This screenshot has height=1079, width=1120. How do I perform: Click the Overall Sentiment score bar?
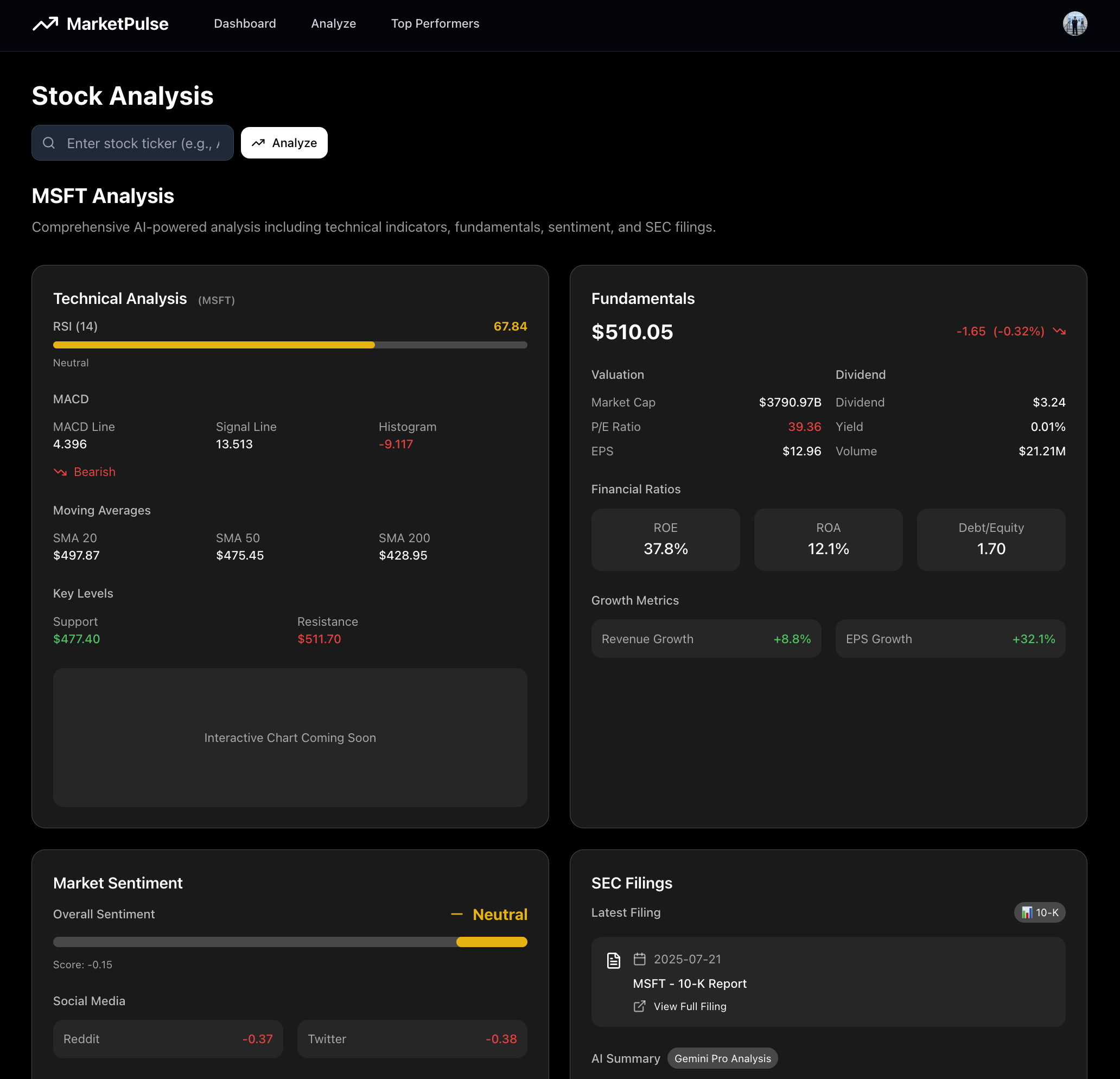[x=290, y=942]
